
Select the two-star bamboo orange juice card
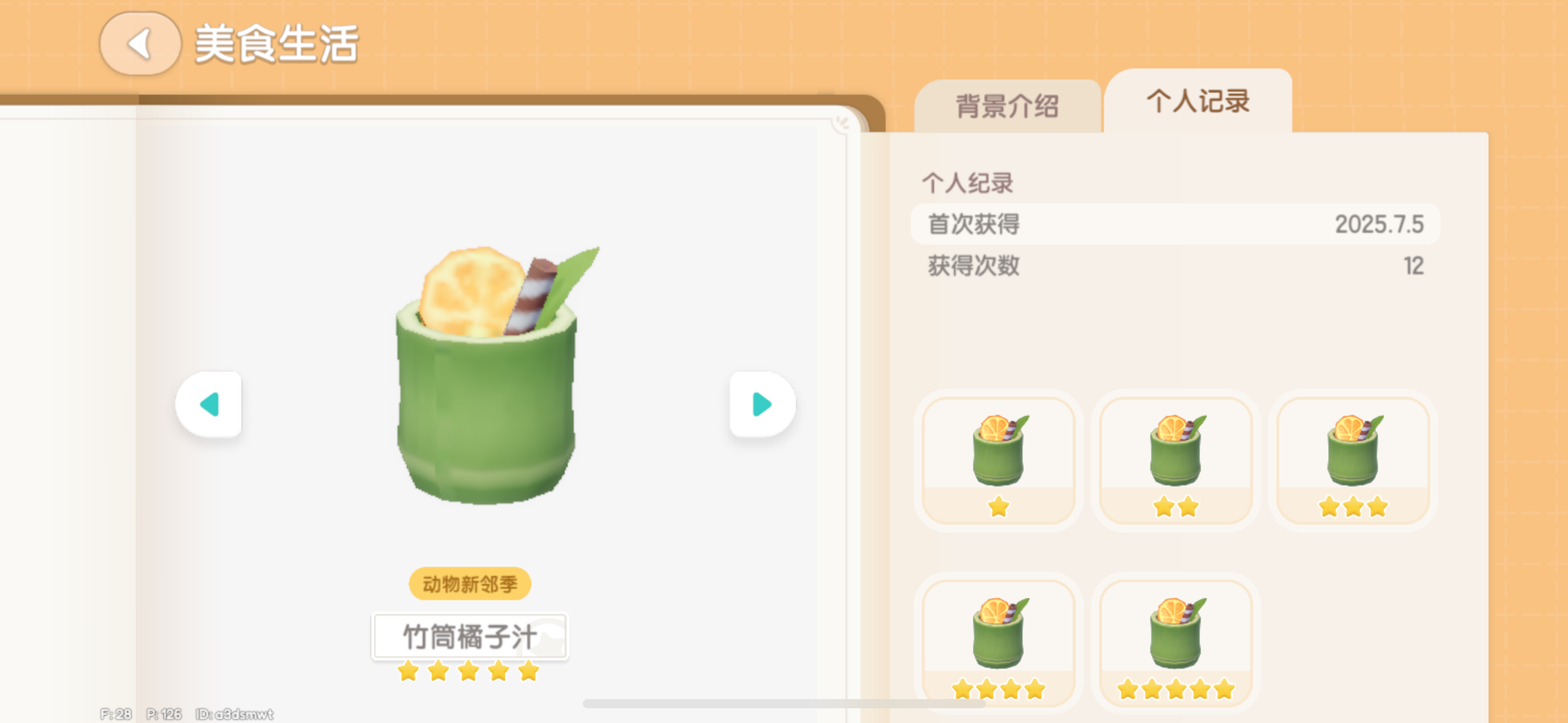(1175, 461)
